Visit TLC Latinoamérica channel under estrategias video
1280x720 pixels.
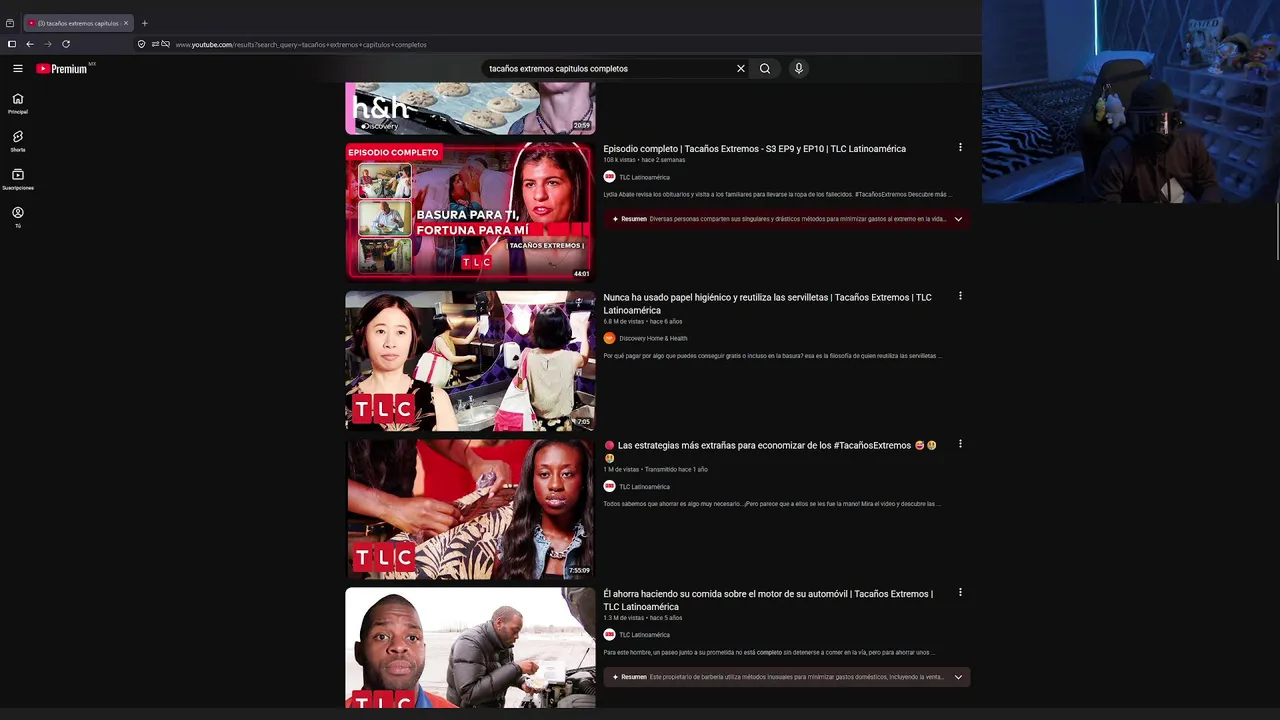[644, 487]
